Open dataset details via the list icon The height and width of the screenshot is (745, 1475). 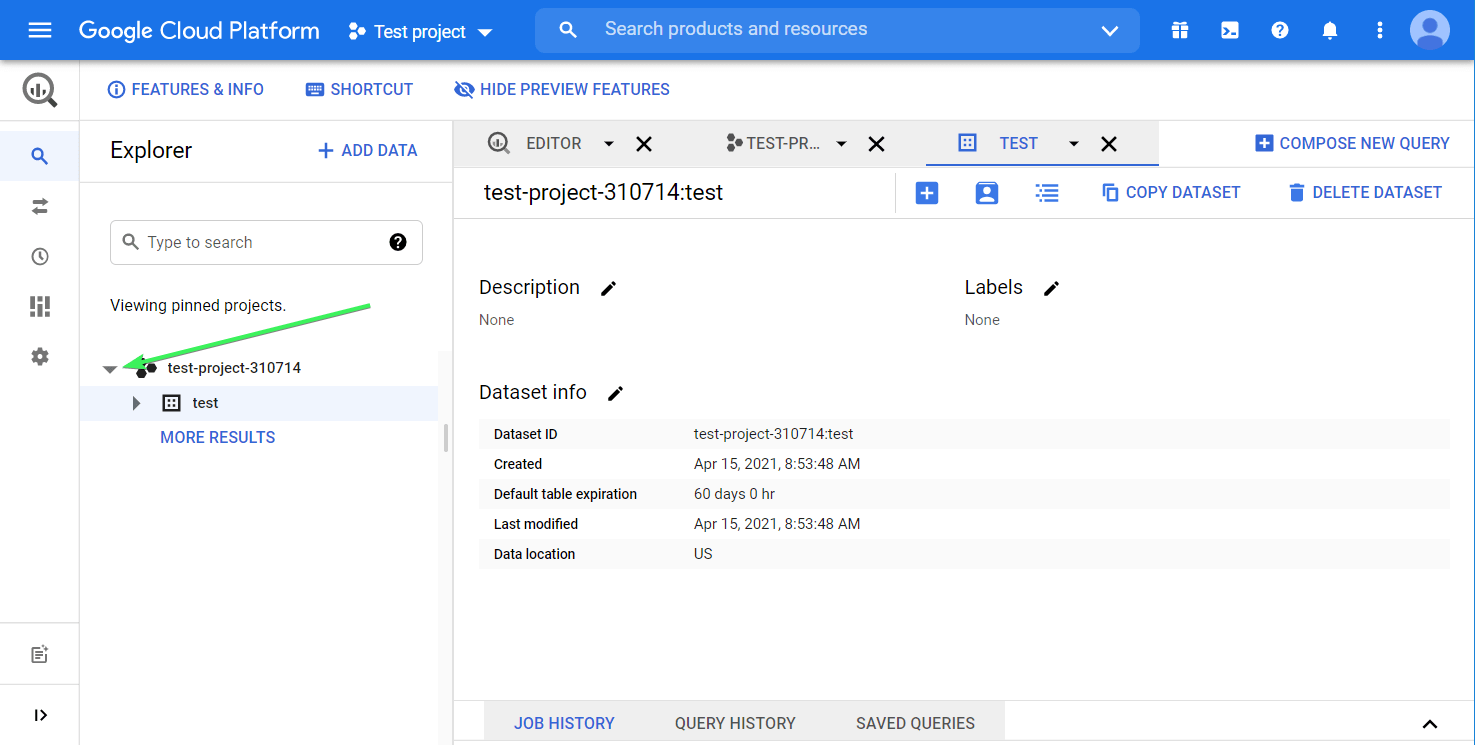1047,192
